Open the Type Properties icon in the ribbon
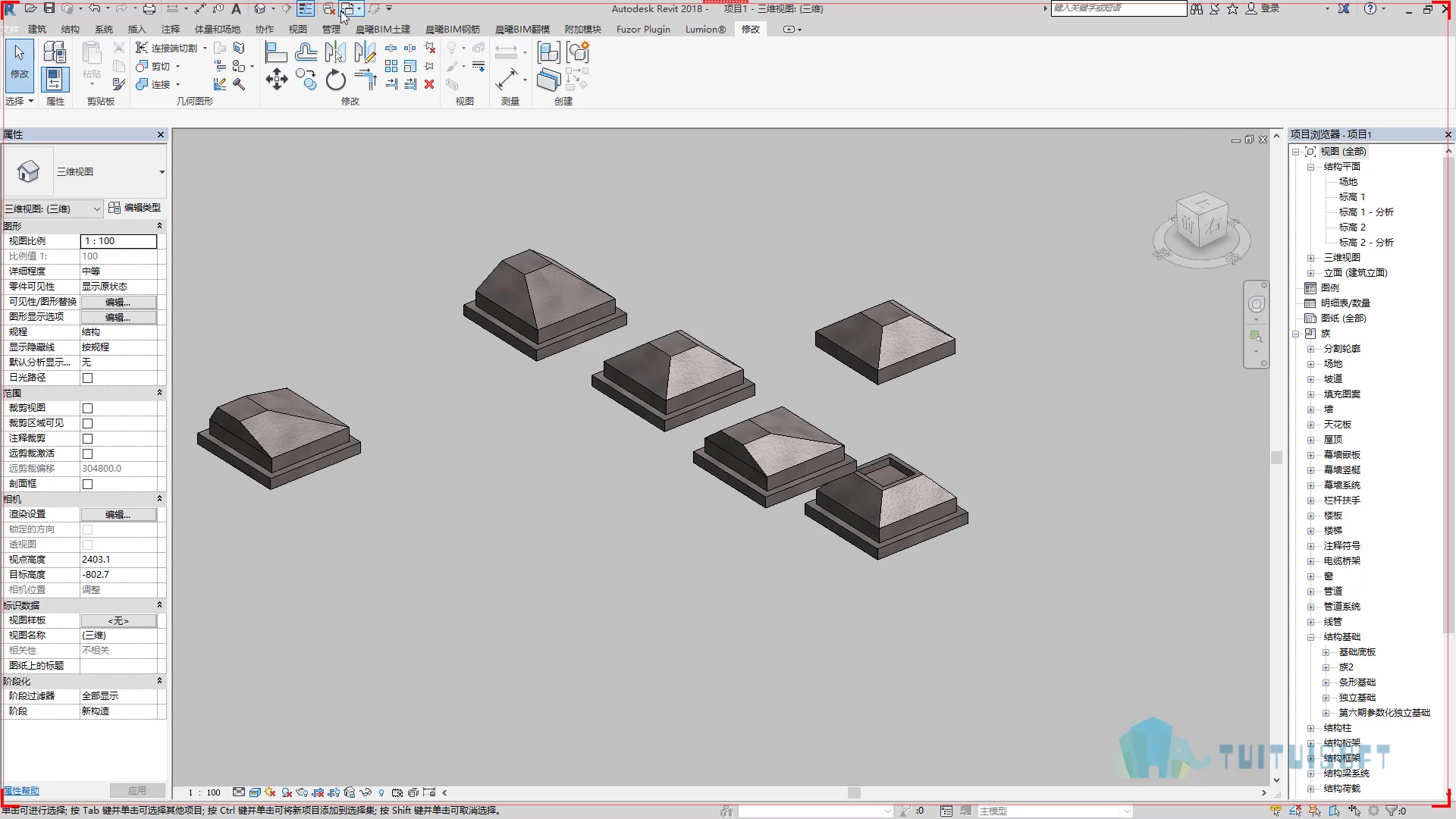Viewport: 1456px width, 819px height. tap(55, 52)
